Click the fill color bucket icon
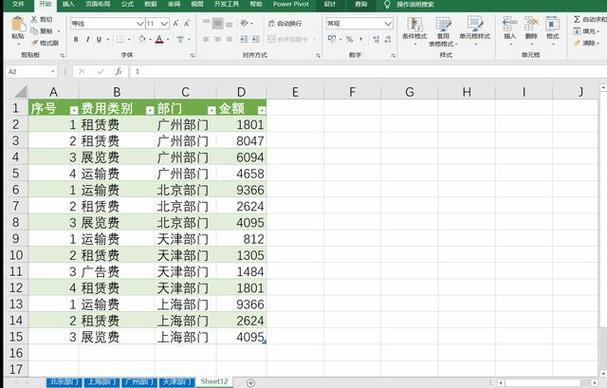607x388 pixels. click(x=142, y=39)
